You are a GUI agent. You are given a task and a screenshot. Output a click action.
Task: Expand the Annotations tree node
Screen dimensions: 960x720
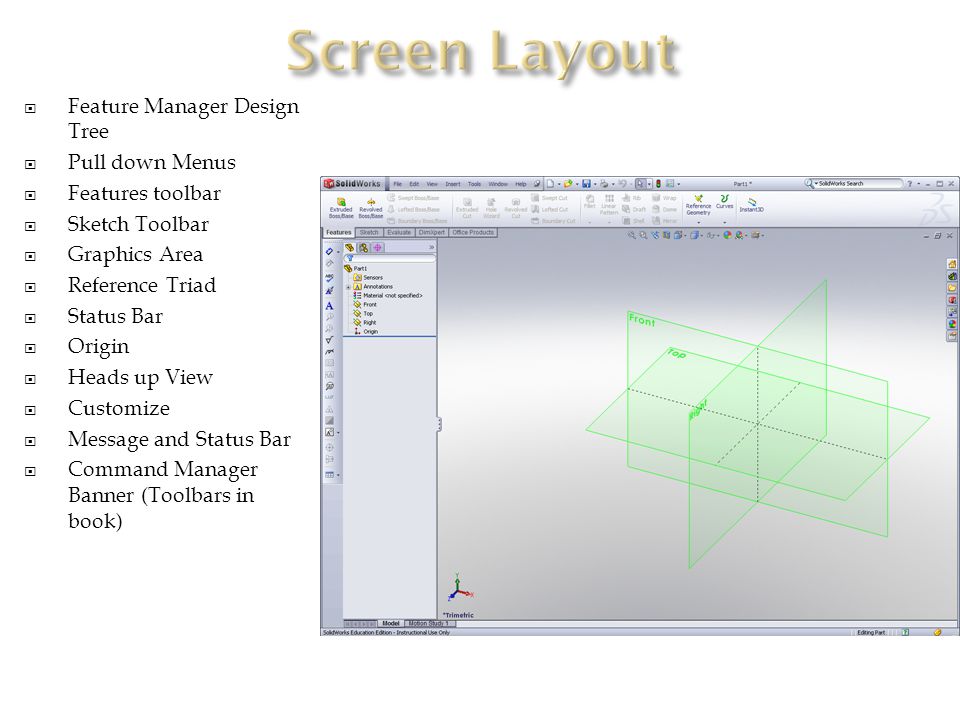348,287
